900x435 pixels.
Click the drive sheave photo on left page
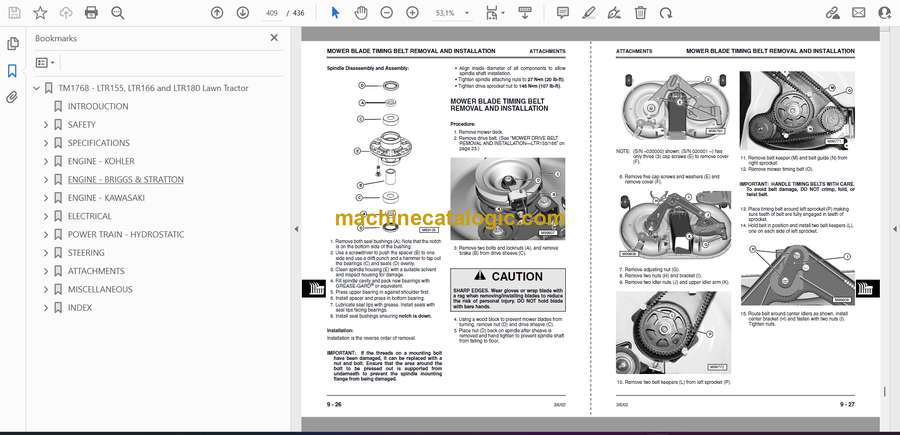[x=507, y=199]
